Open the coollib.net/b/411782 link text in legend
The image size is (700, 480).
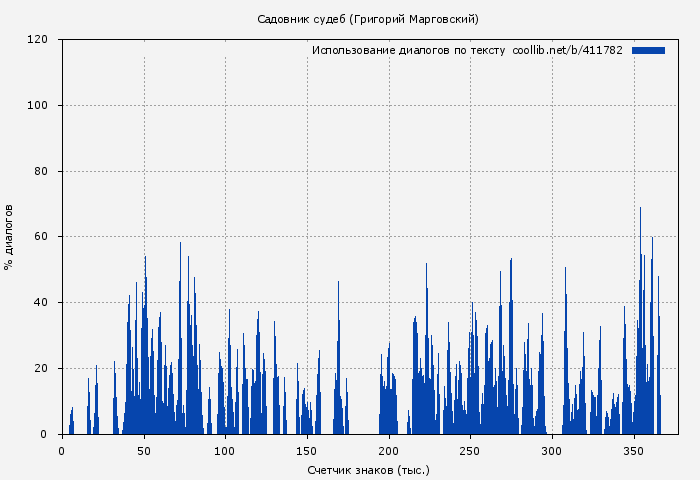tap(567, 50)
